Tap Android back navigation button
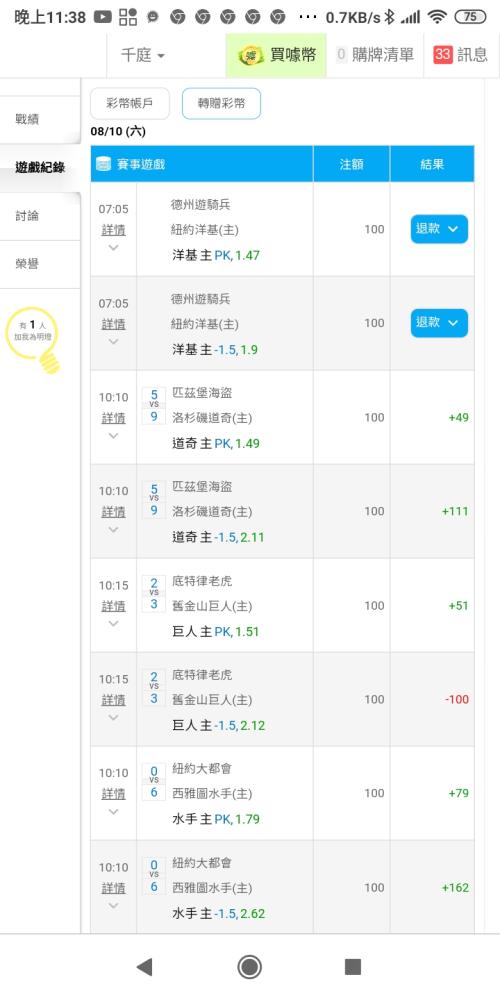Viewport: 500px width, 1000px height. 144,967
